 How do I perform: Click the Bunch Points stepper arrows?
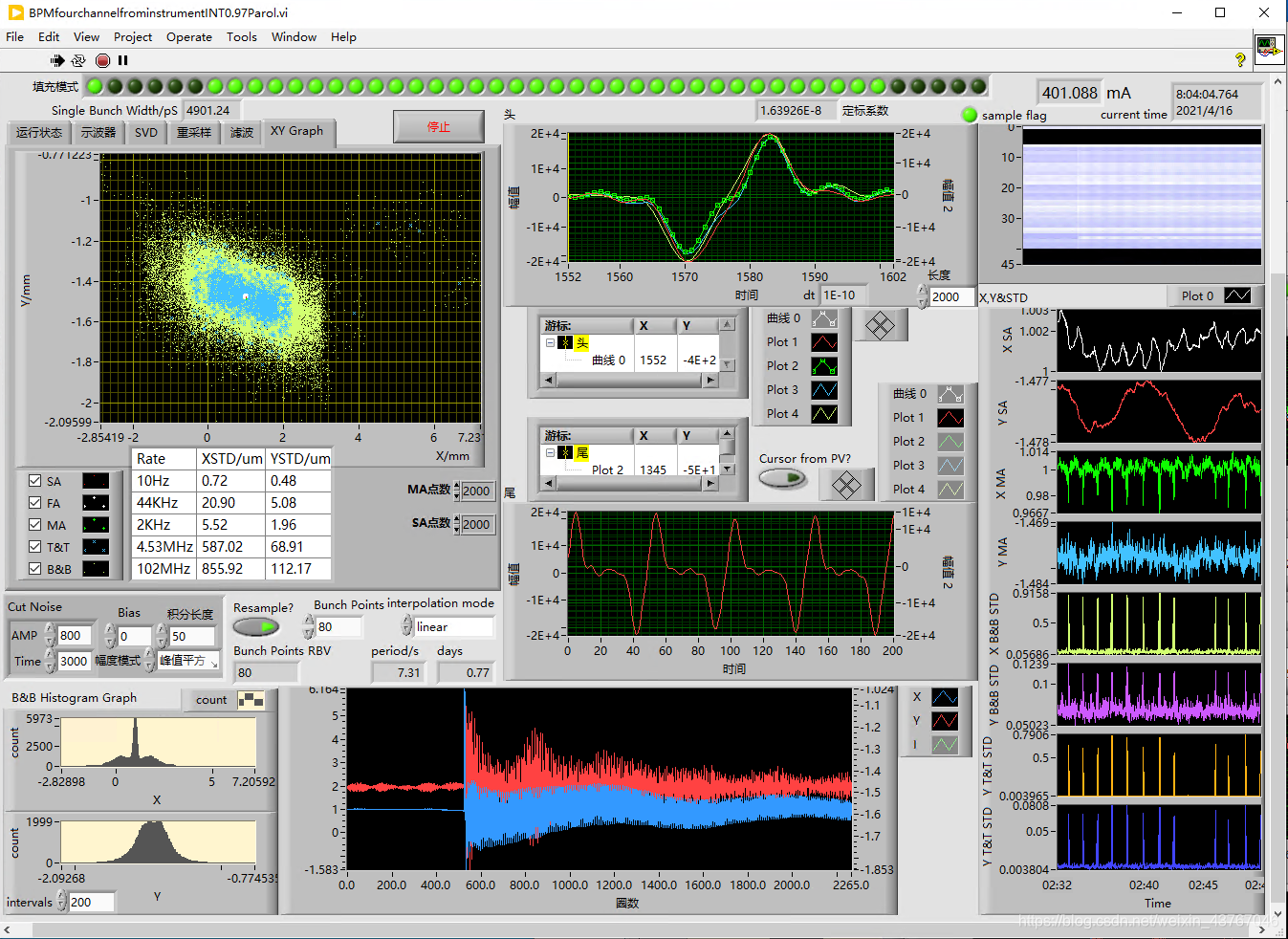coord(309,627)
